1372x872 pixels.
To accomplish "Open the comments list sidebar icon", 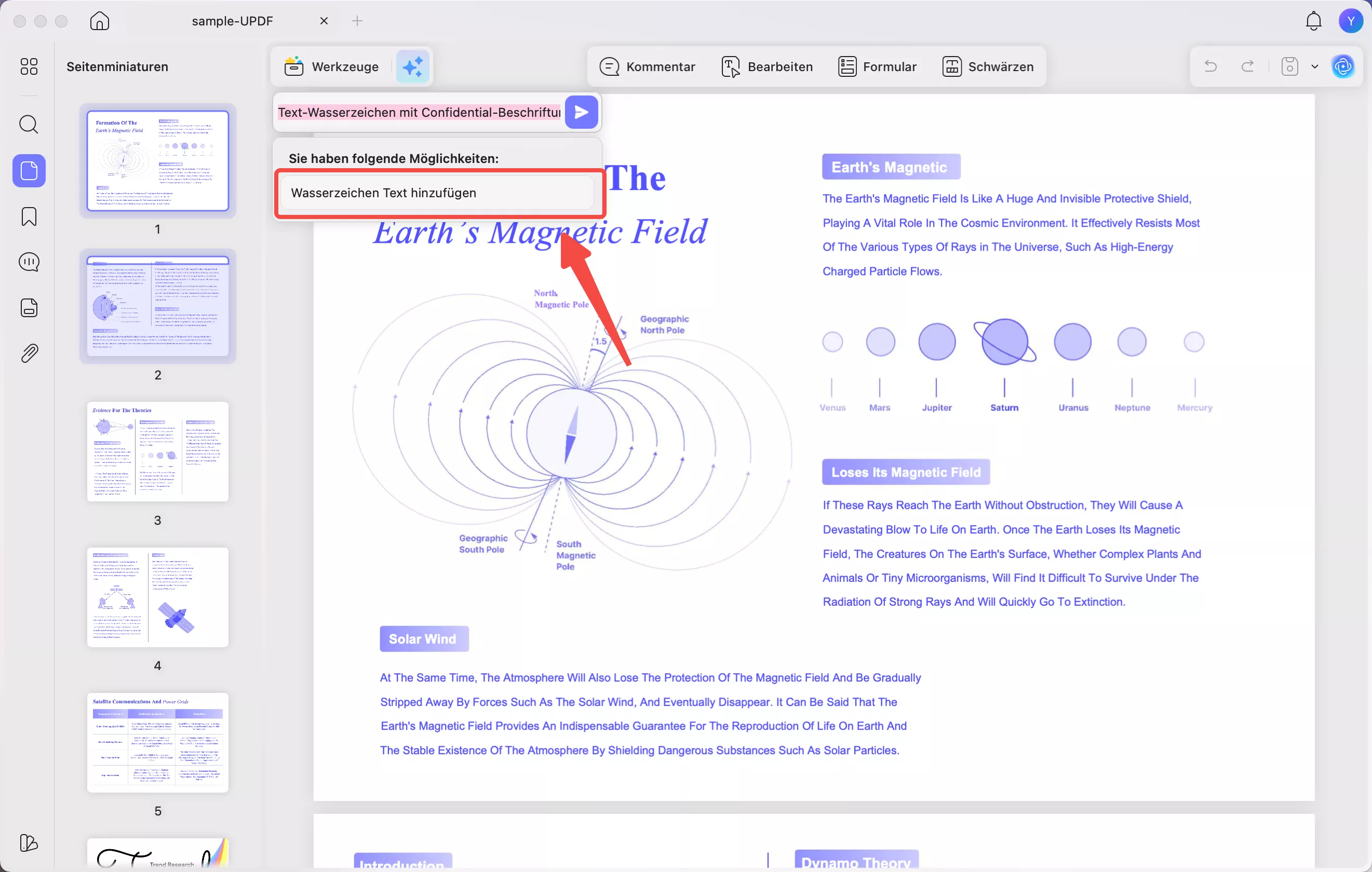I will click(29, 262).
